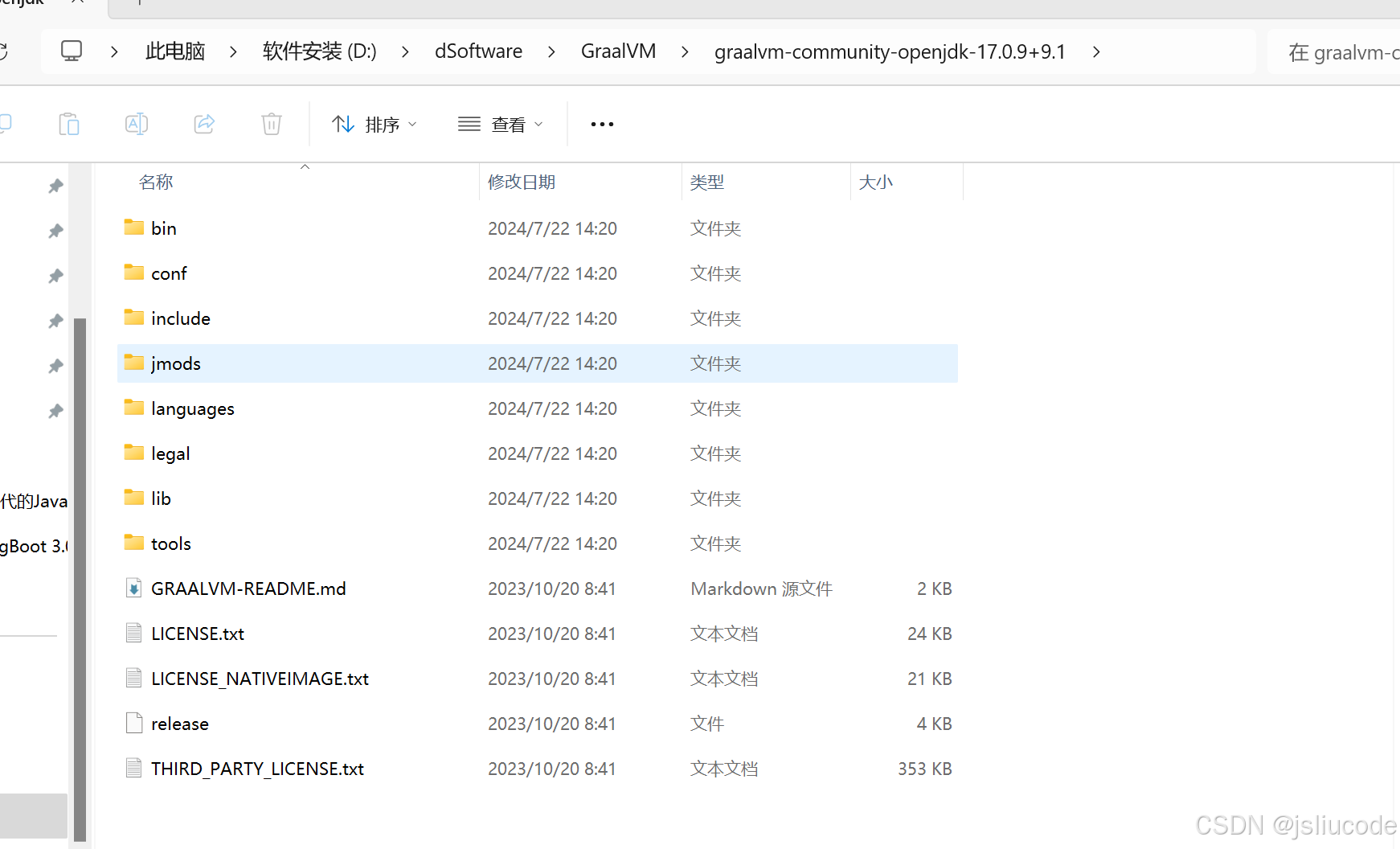Navigate to dSoftware in address bar
The width and height of the screenshot is (1400, 849).
[478, 51]
